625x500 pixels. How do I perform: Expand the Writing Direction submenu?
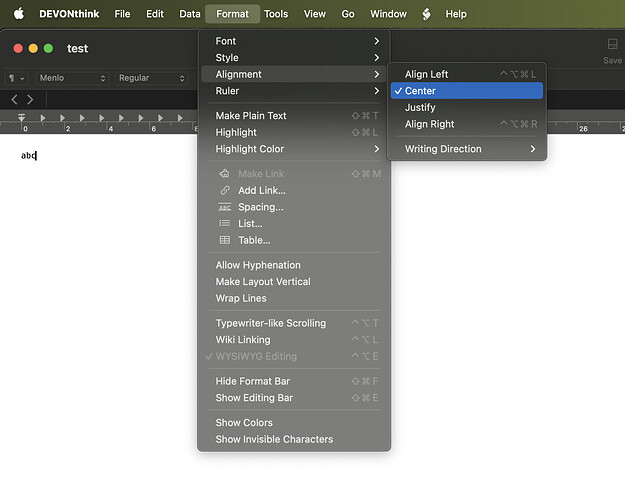coord(467,149)
